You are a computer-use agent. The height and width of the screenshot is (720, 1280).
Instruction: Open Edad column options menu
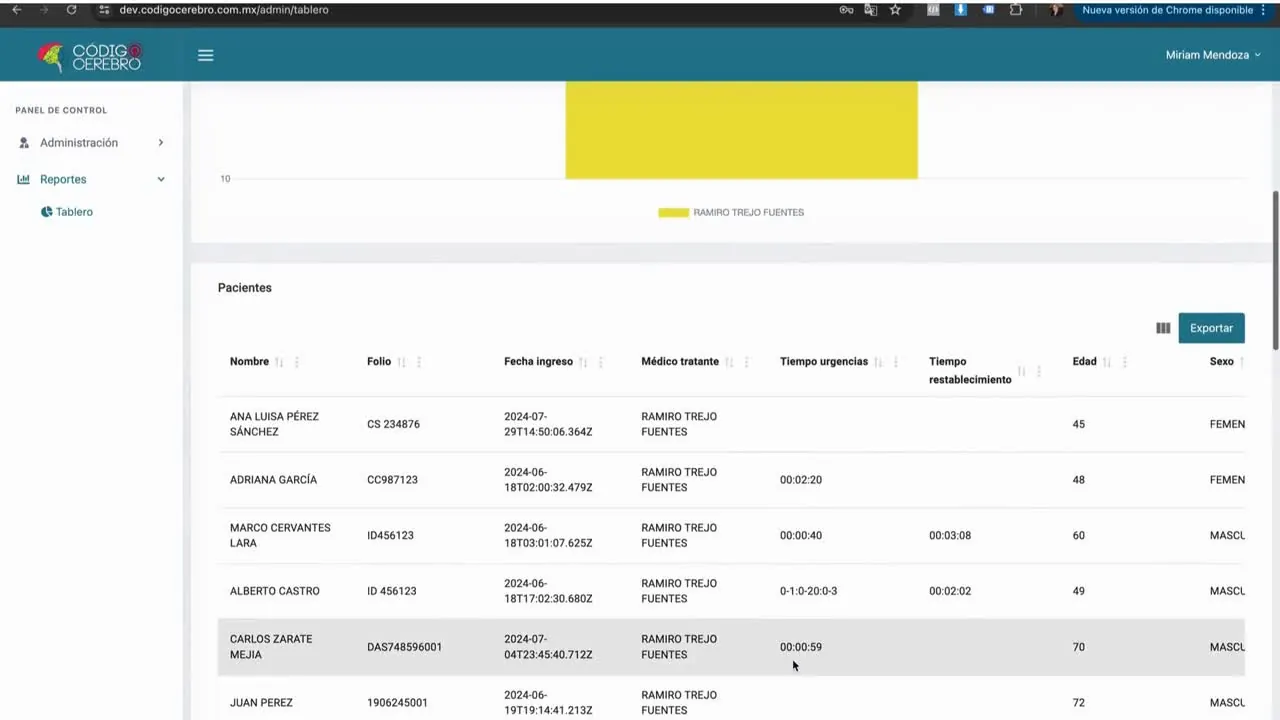(1125, 362)
